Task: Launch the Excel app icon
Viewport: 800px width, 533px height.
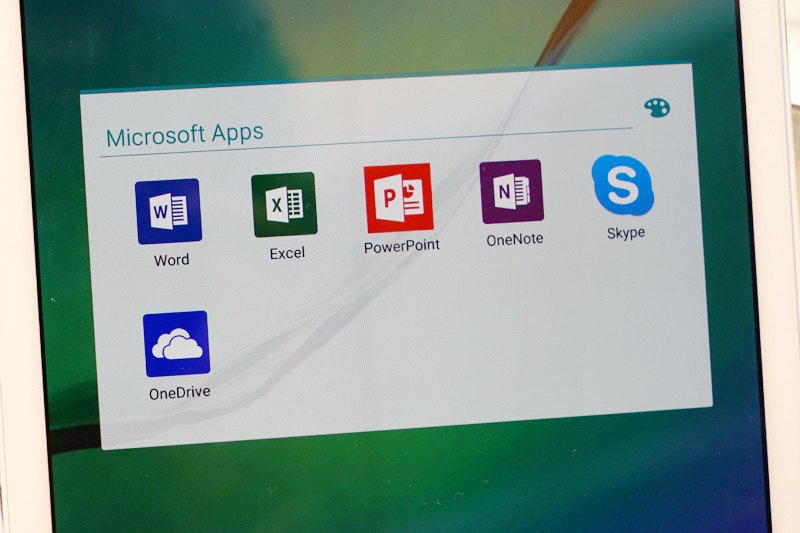Action: (284, 205)
